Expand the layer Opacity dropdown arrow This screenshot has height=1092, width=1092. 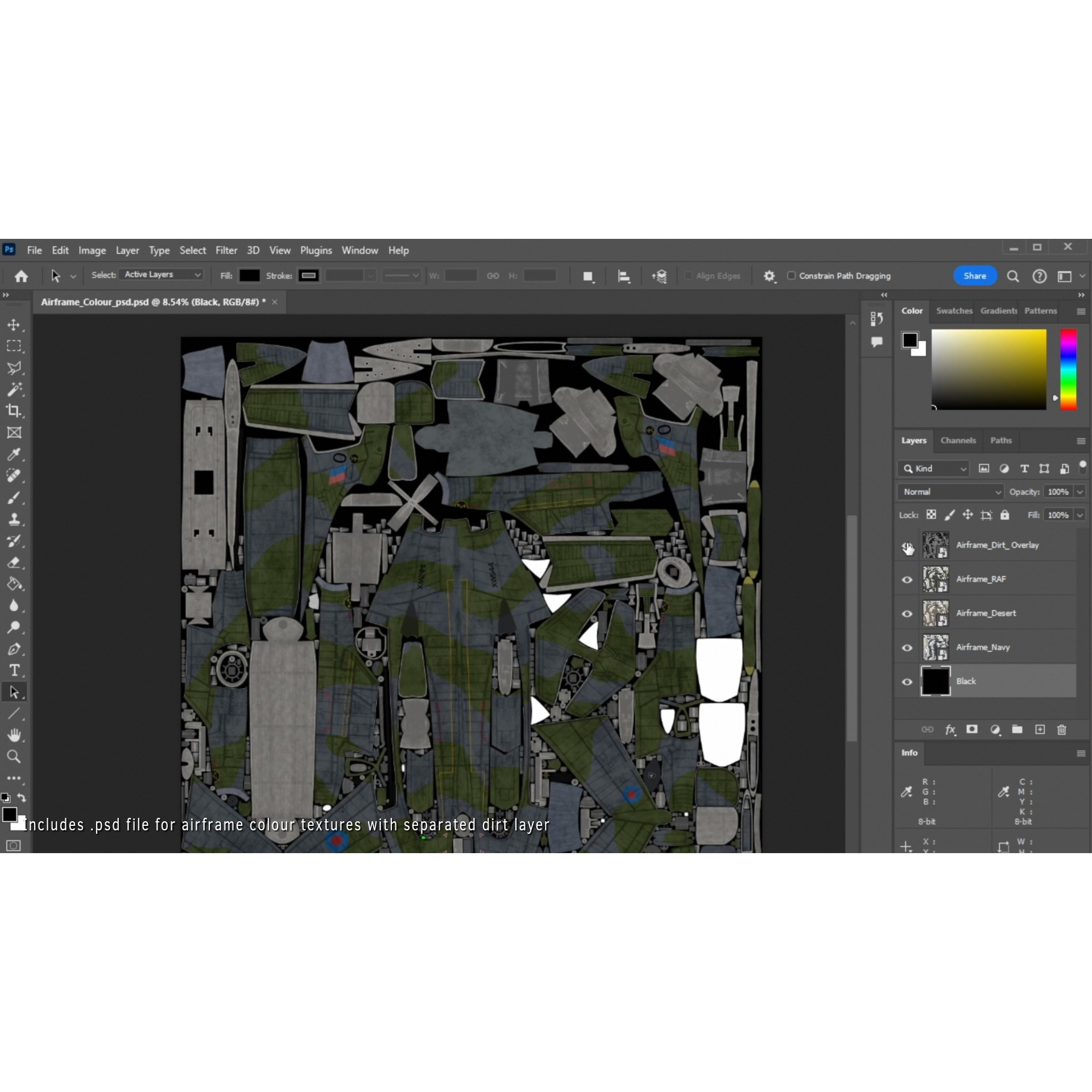point(1079,492)
